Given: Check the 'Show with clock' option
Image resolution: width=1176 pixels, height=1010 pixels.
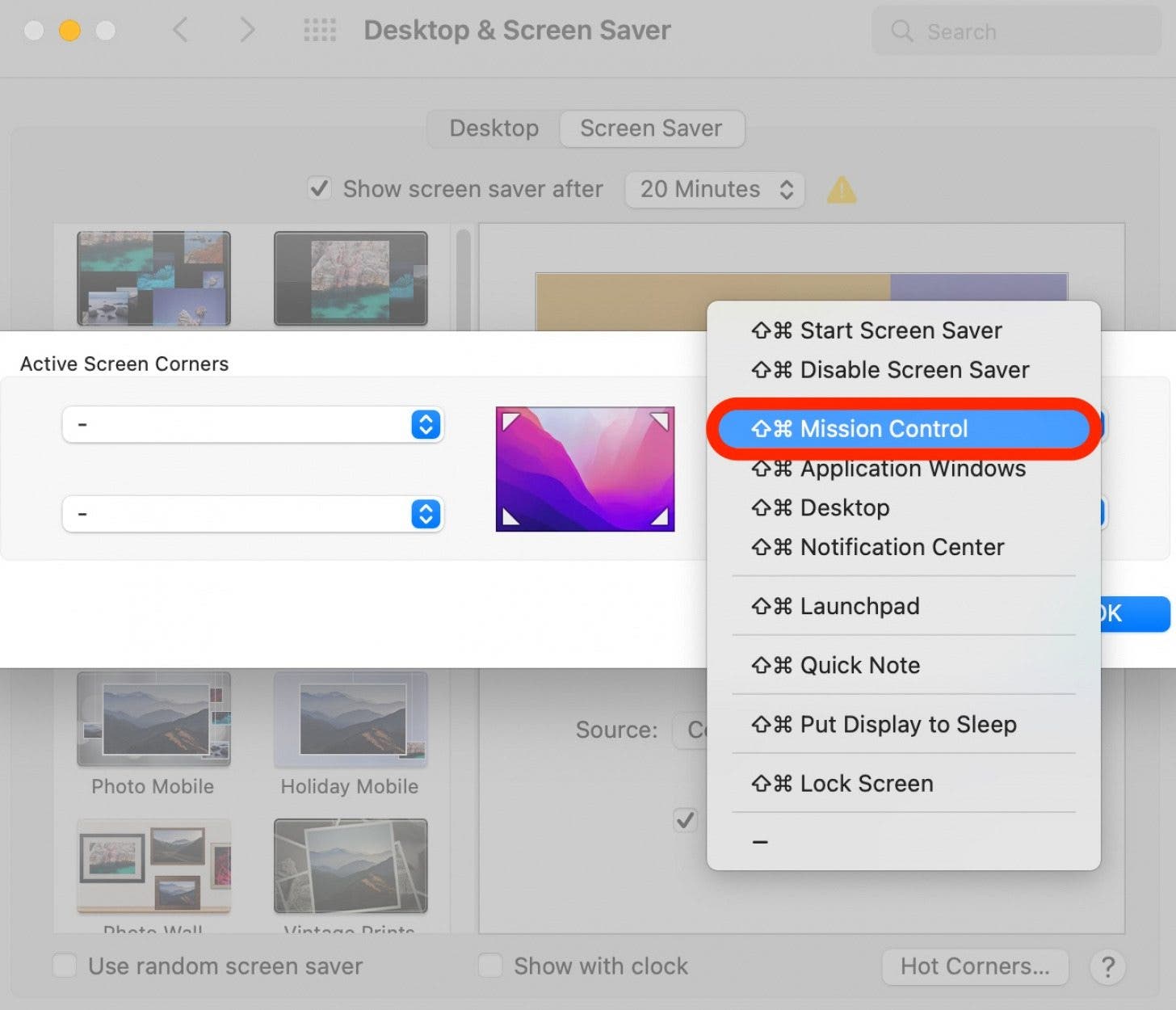Looking at the screenshot, I should click(490, 966).
